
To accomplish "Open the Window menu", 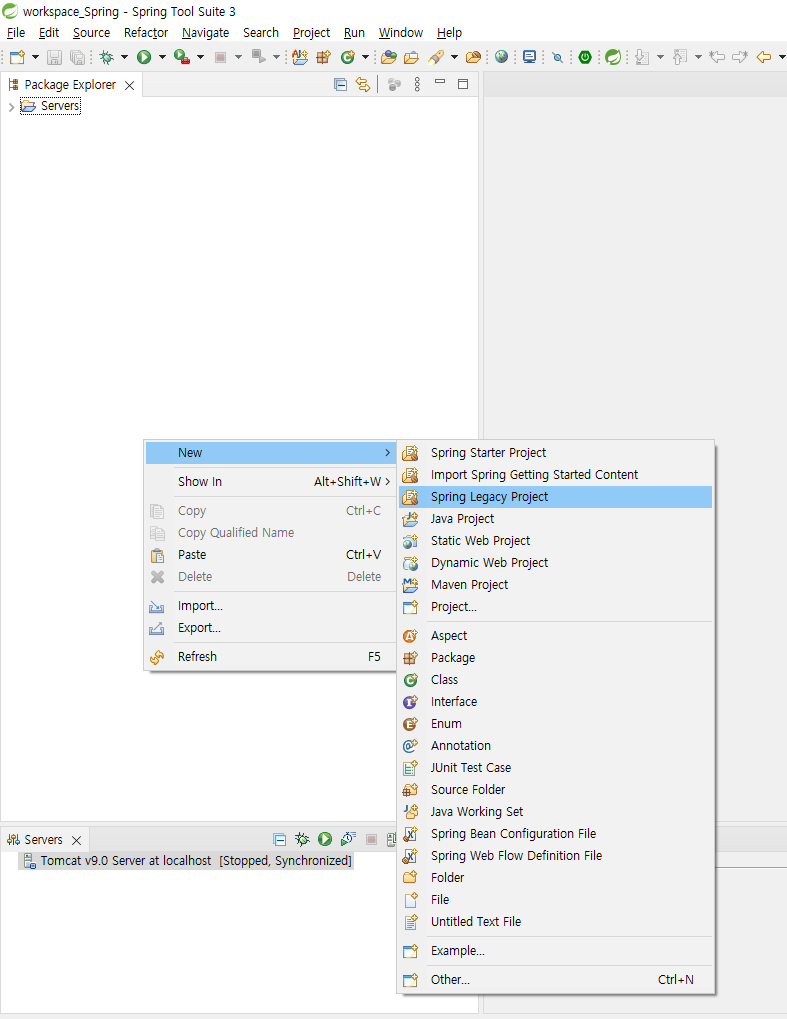I will (x=401, y=32).
